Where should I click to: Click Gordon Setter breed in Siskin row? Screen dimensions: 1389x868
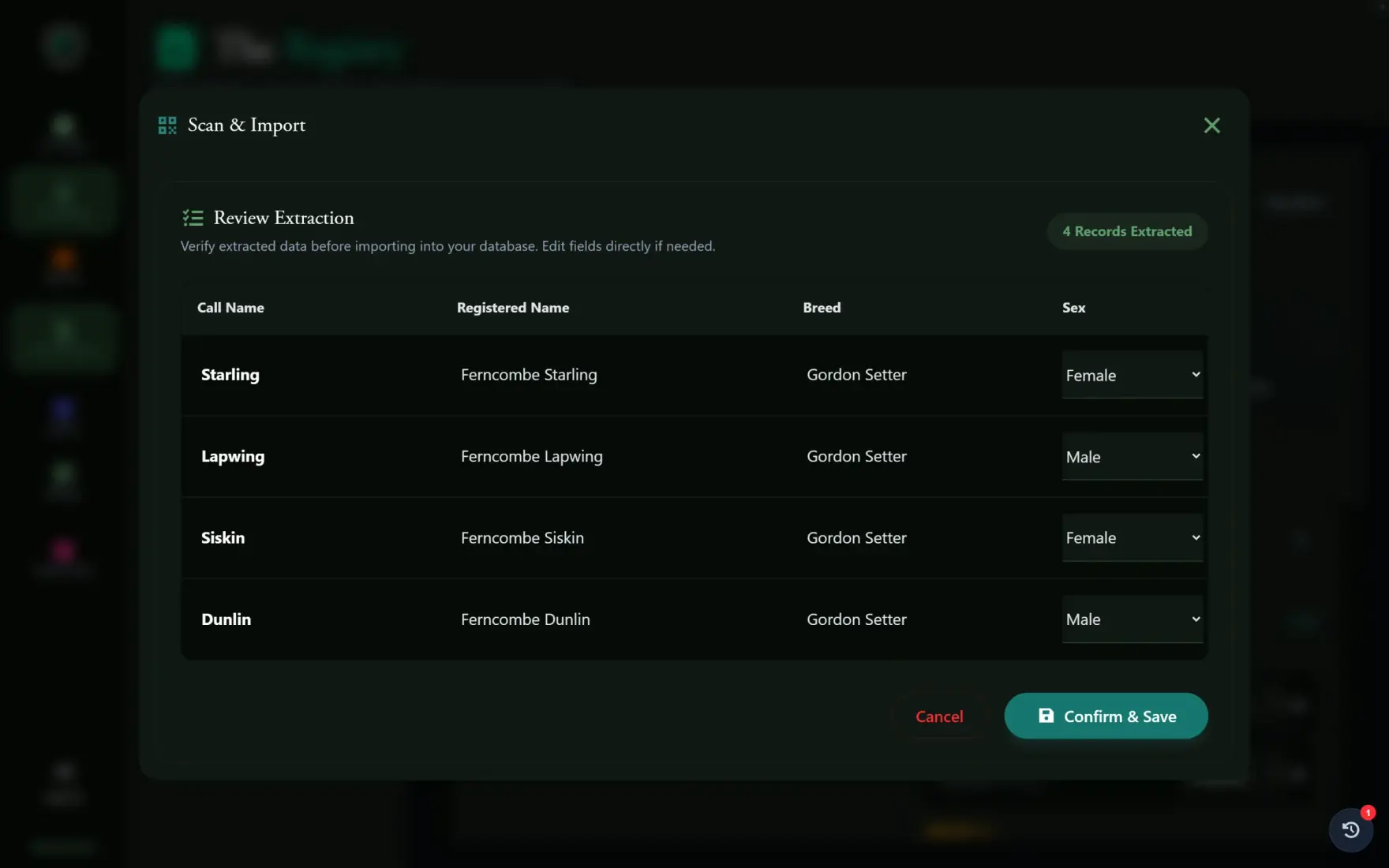856,537
